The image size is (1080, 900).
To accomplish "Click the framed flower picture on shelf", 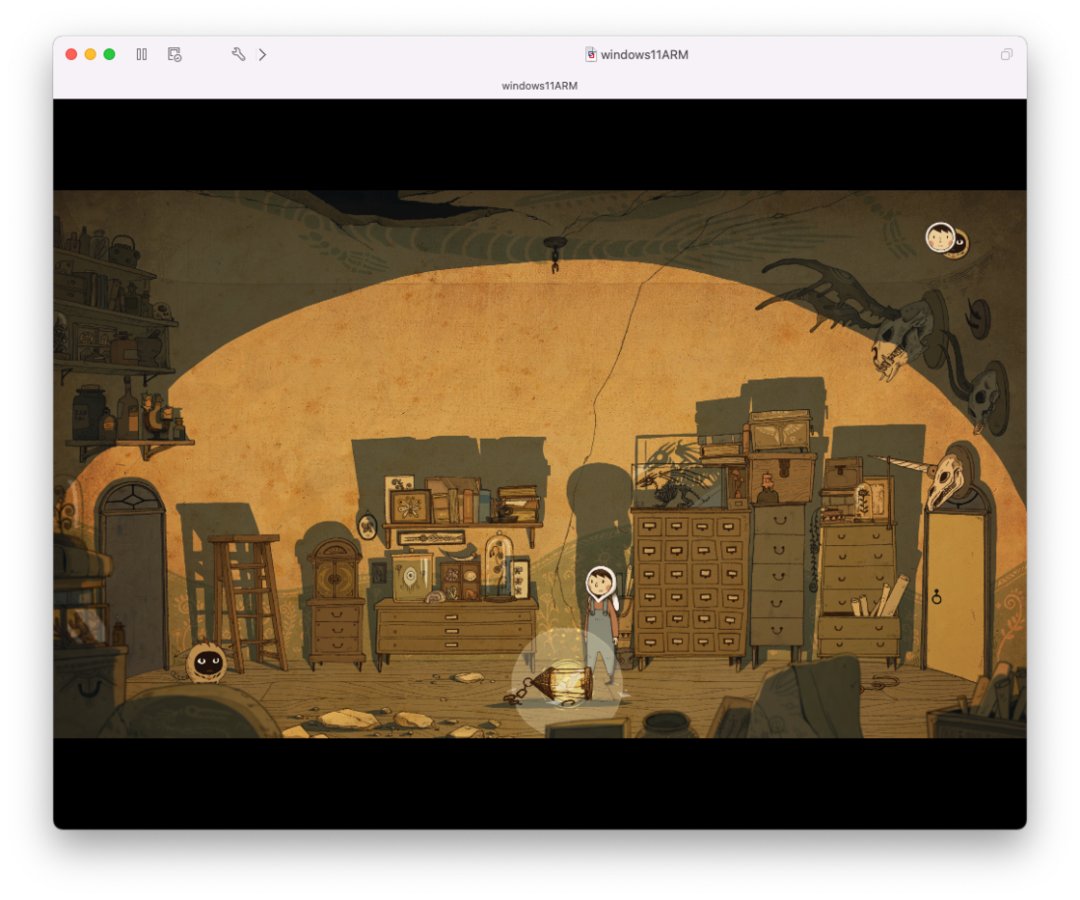I will 411,507.
